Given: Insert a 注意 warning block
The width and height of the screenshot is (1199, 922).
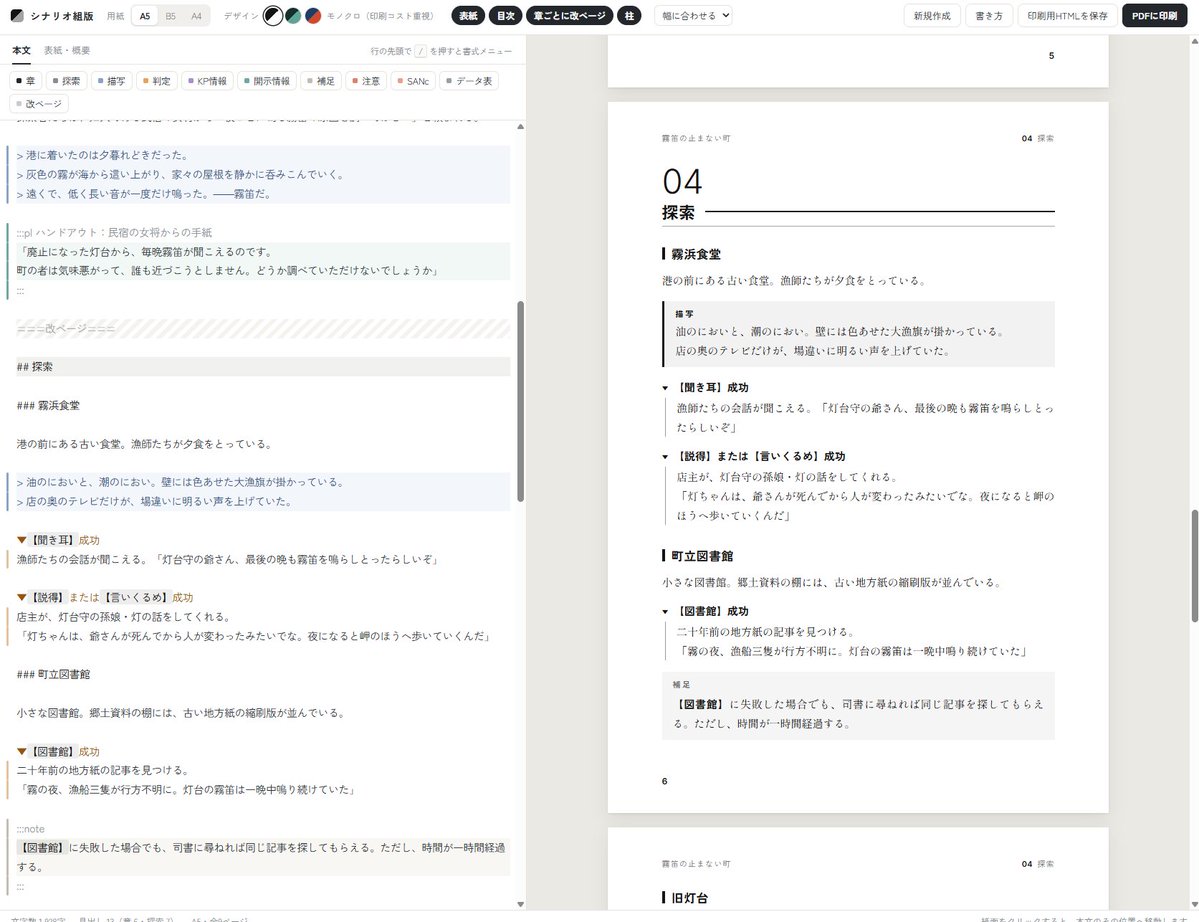Looking at the screenshot, I should click(x=366, y=81).
